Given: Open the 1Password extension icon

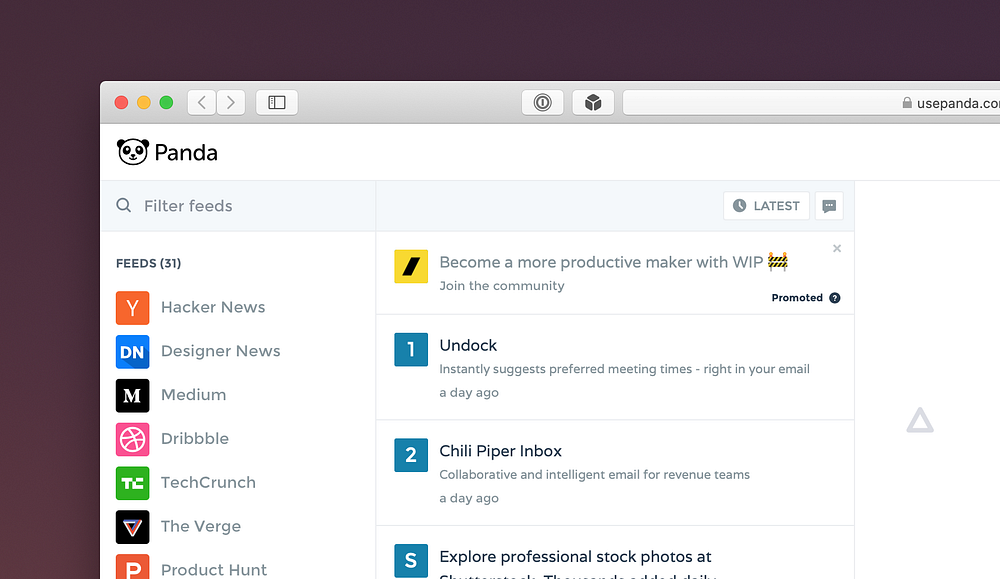Looking at the screenshot, I should tap(542, 102).
